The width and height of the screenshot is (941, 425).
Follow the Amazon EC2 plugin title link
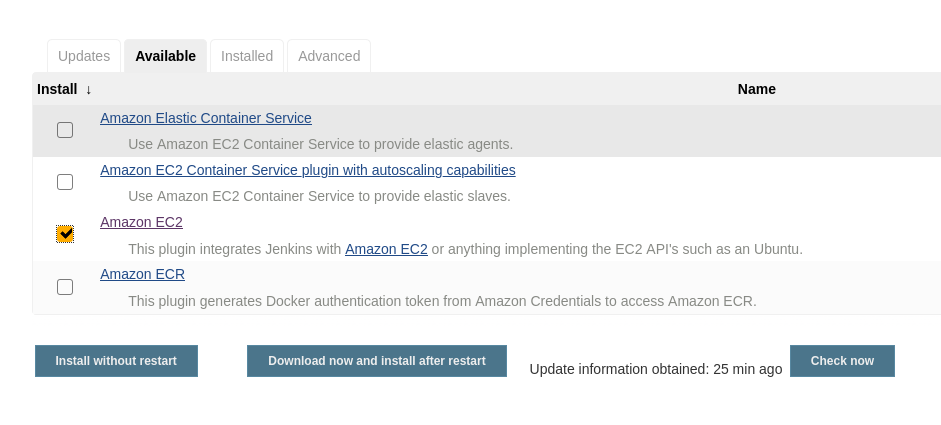pos(141,222)
